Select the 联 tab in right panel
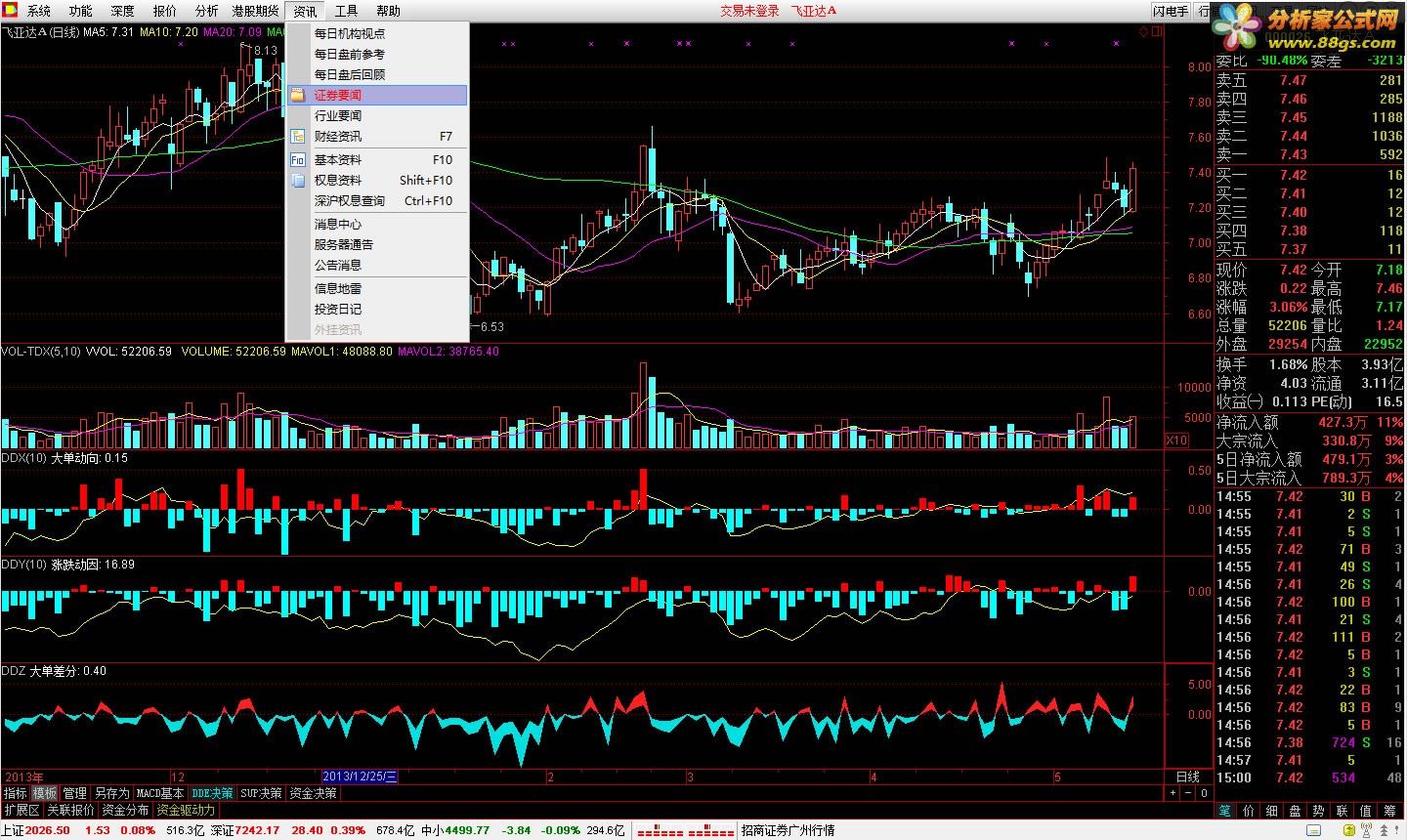Image resolution: width=1407 pixels, height=840 pixels. 1342,811
